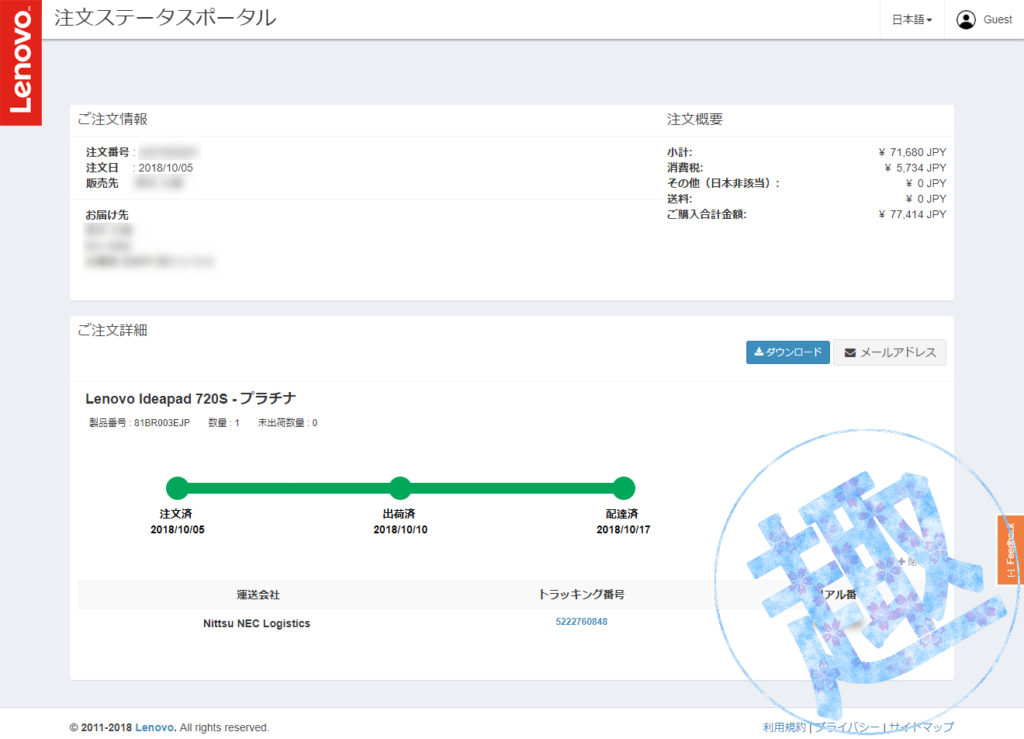The height and width of the screenshot is (739, 1024).
Task: Open the 利用規約 footer link
Action: tap(784, 727)
